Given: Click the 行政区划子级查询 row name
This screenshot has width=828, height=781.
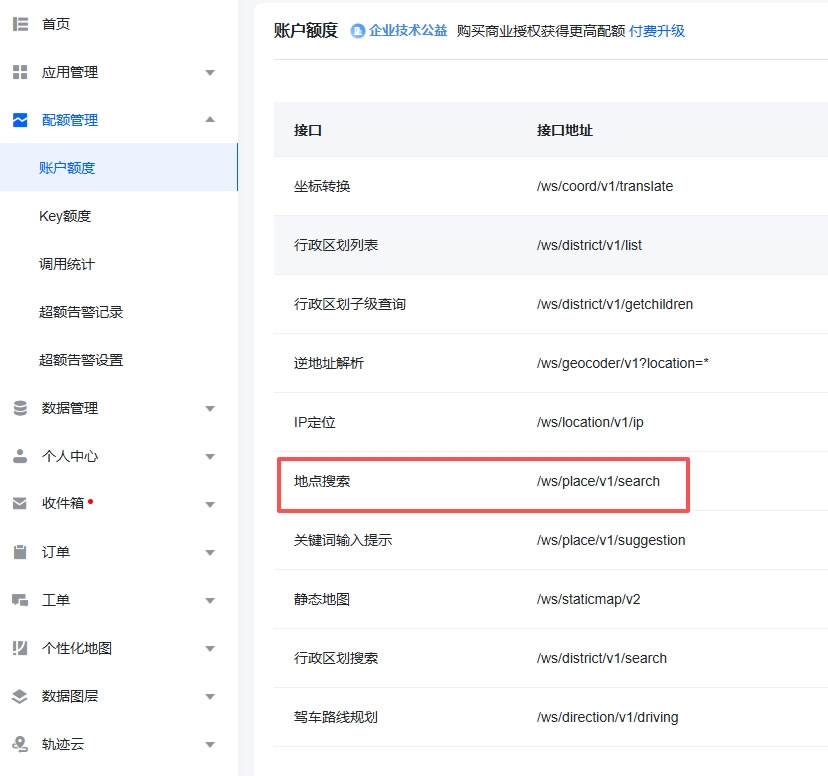Looking at the screenshot, I should [x=350, y=304].
